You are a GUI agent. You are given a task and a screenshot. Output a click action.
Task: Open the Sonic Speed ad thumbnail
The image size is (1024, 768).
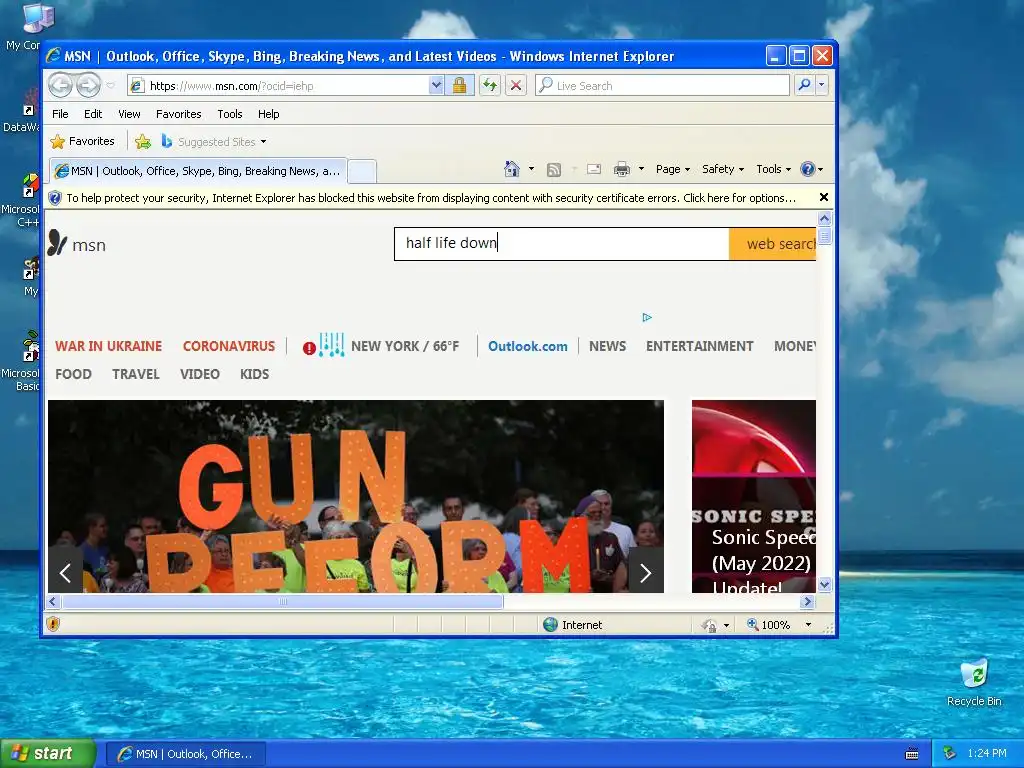[754, 496]
